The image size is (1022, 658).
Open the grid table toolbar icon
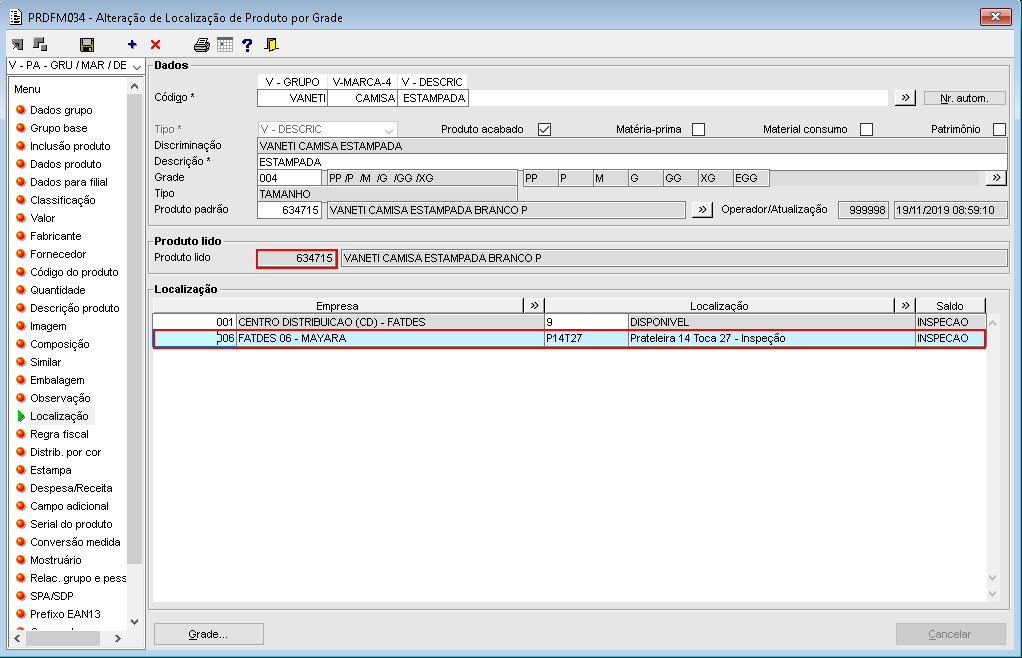[225, 45]
